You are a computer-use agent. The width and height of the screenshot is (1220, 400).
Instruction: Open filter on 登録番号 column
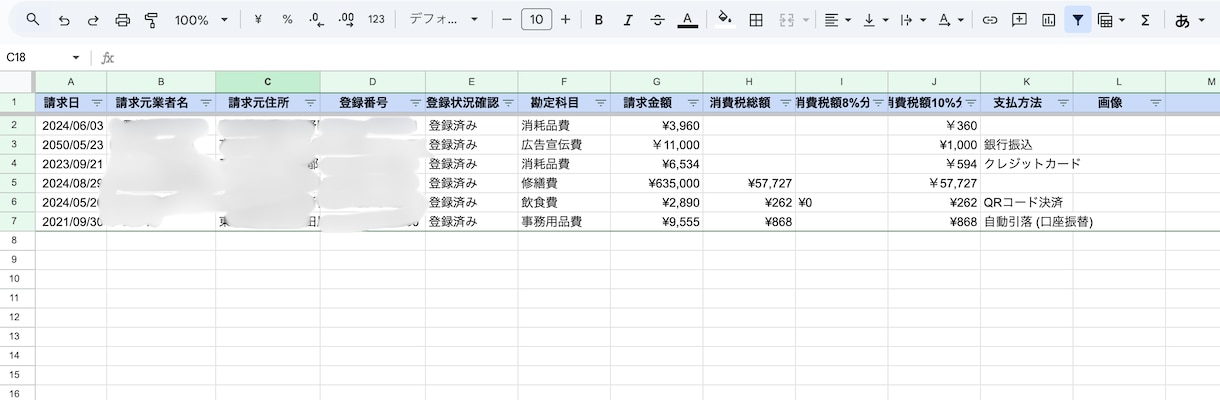coord(415,103)
